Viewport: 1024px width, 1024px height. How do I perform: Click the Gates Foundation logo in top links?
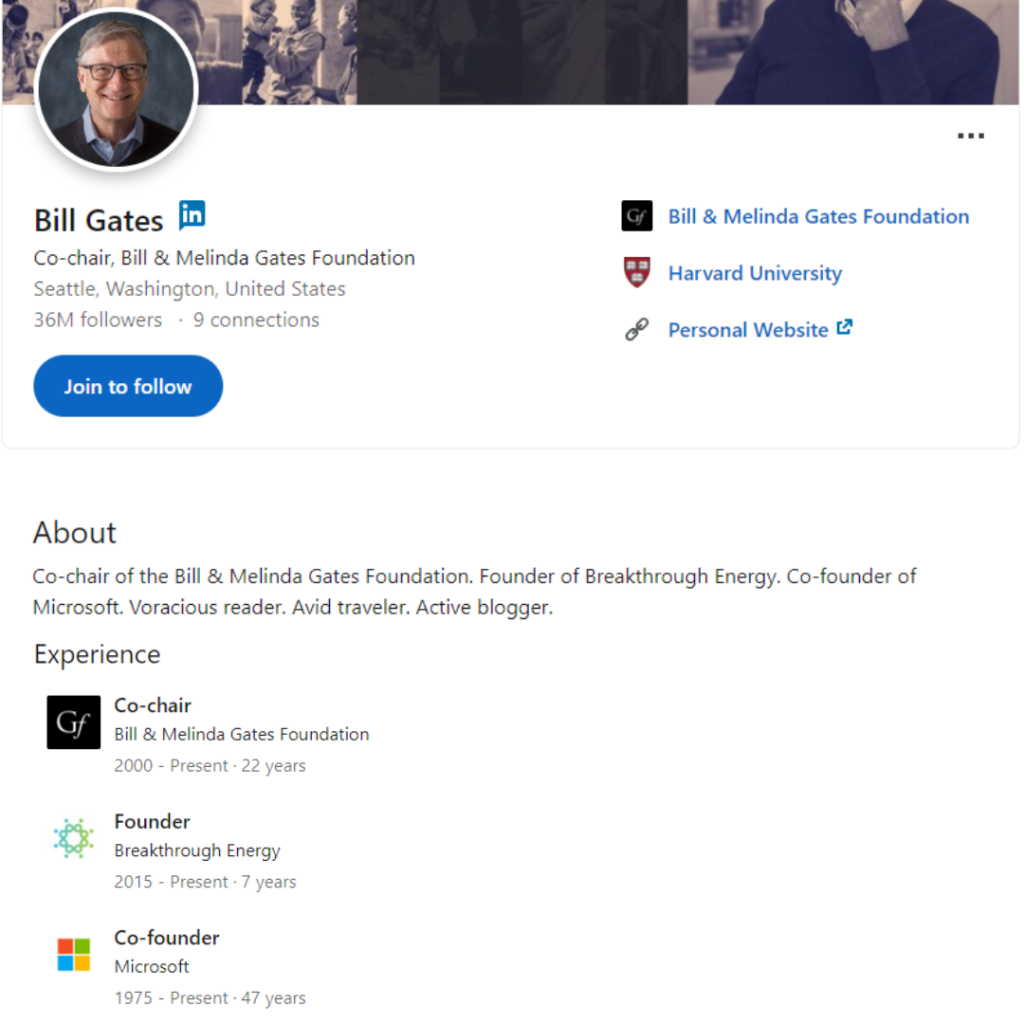637,216
